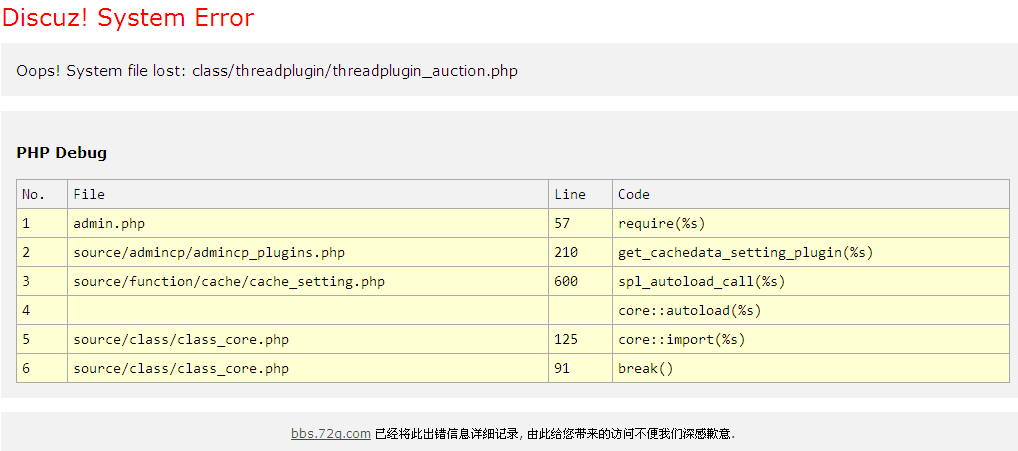The height and width of the screenshot is (451, 1018).
Task: Click the 'System file lost' error message
Action: pos(267,71)
